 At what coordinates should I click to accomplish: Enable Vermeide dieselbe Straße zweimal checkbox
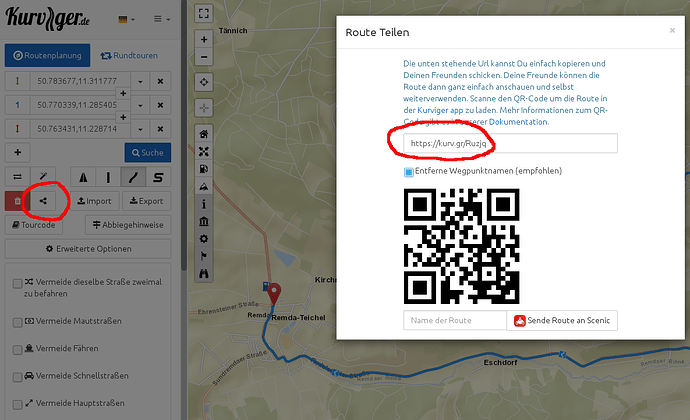pyautogui.click(x=17, y=283)
